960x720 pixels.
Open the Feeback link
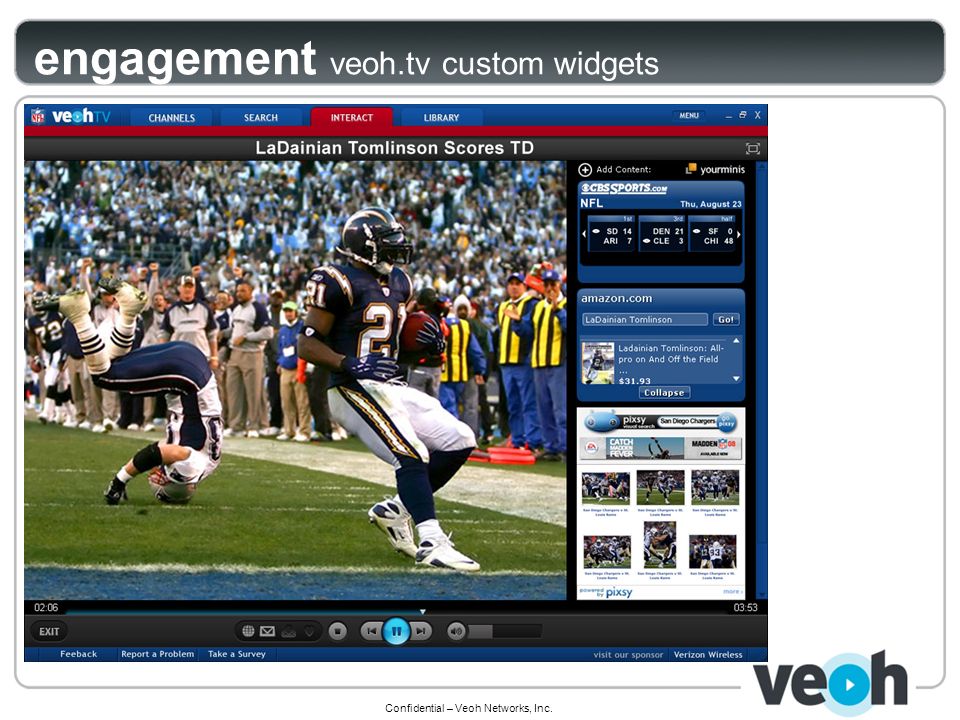78,654
